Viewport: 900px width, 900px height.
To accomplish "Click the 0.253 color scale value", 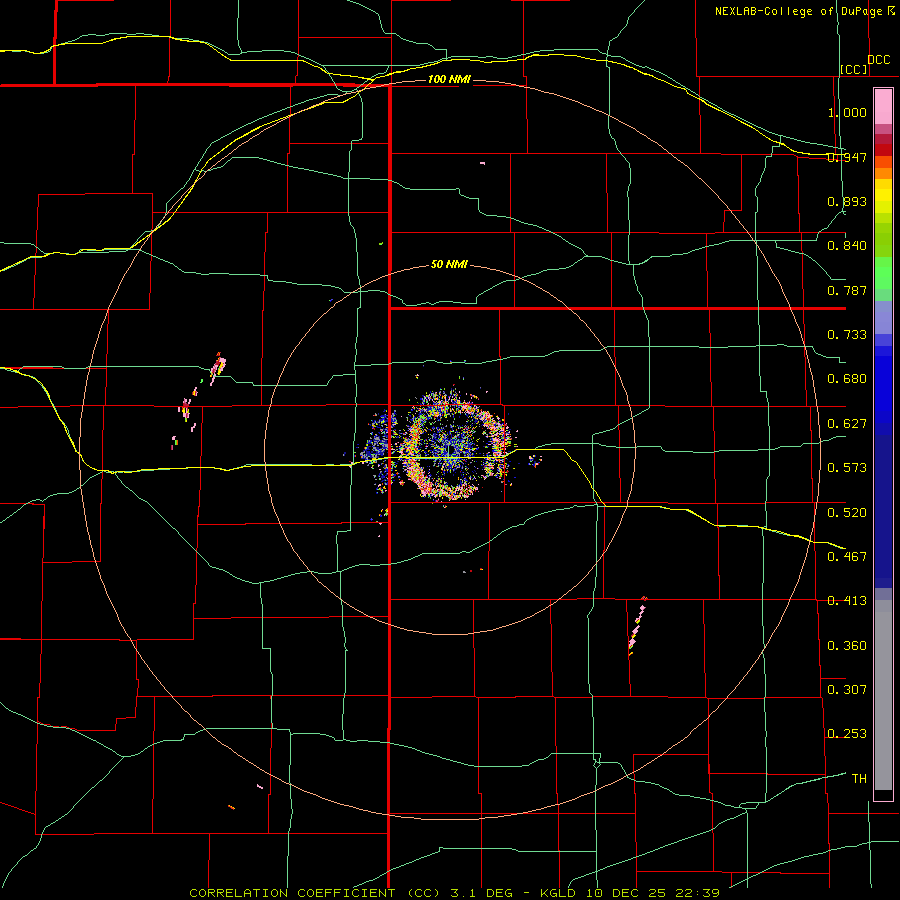I will (x=847, y=734).
